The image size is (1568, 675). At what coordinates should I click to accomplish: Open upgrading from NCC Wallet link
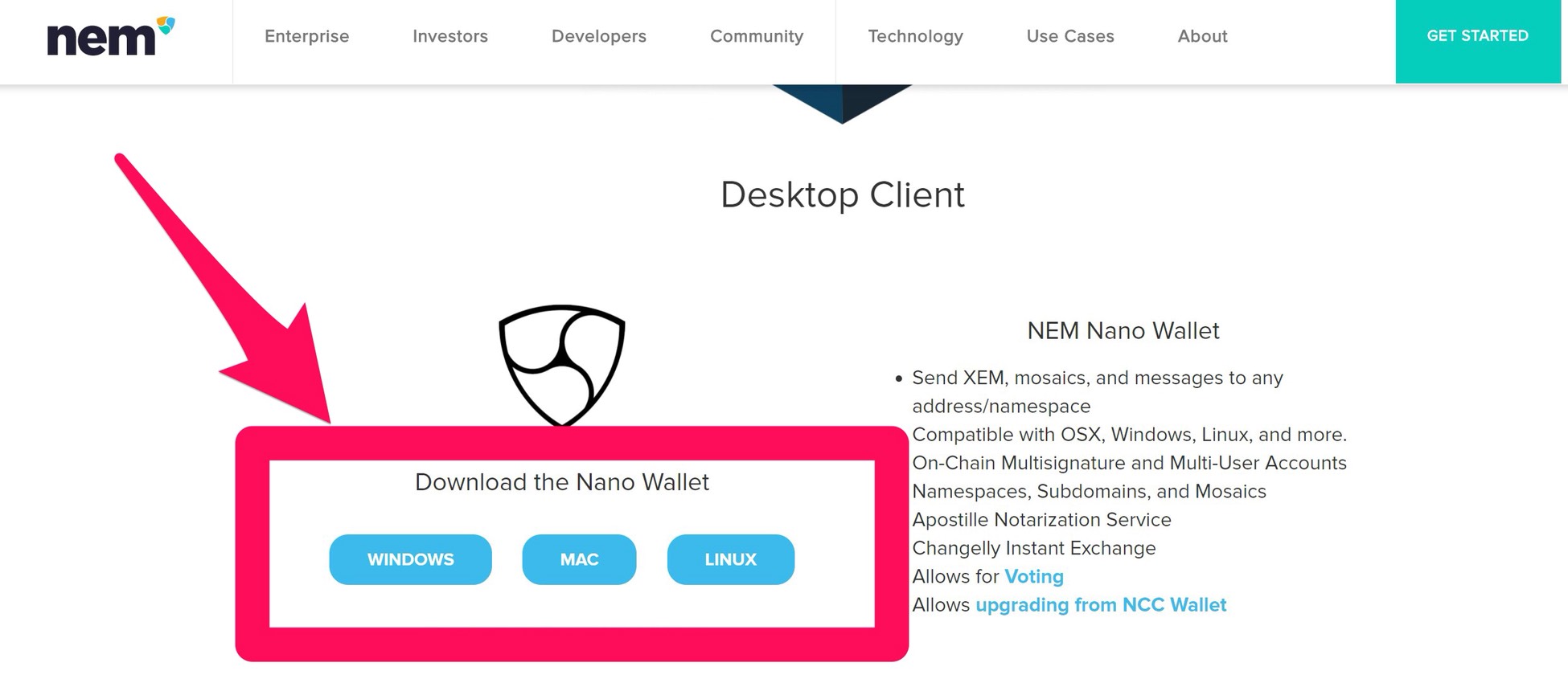tap(1101, 605)
